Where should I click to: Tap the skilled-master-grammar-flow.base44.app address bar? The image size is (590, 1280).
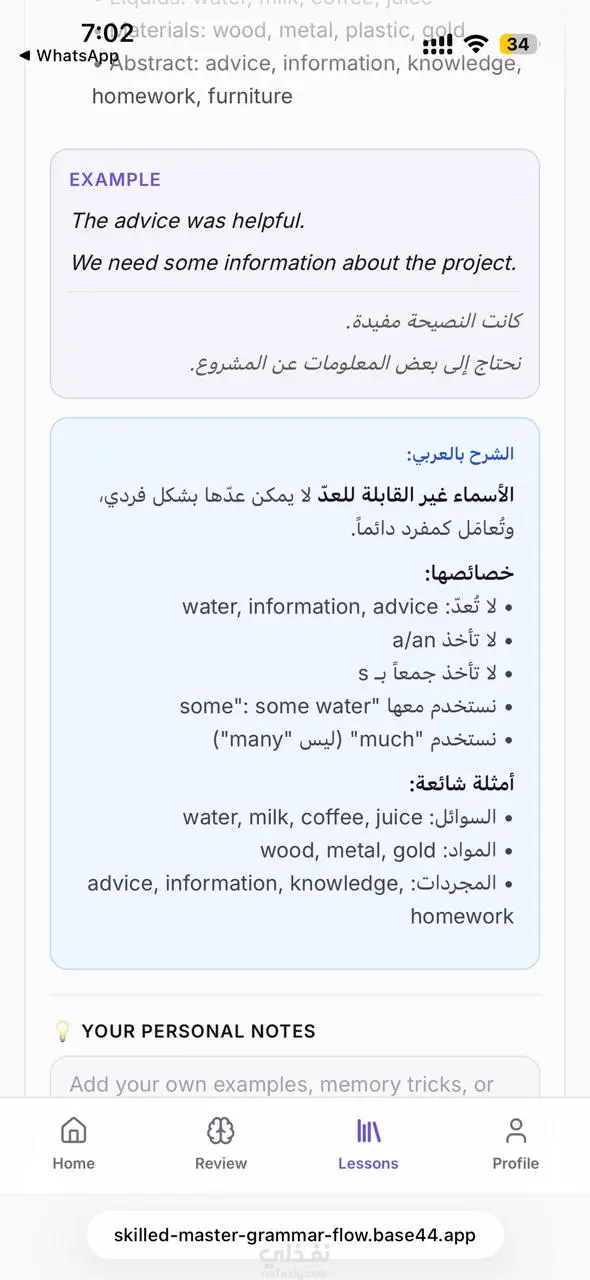pos(295,1235)
